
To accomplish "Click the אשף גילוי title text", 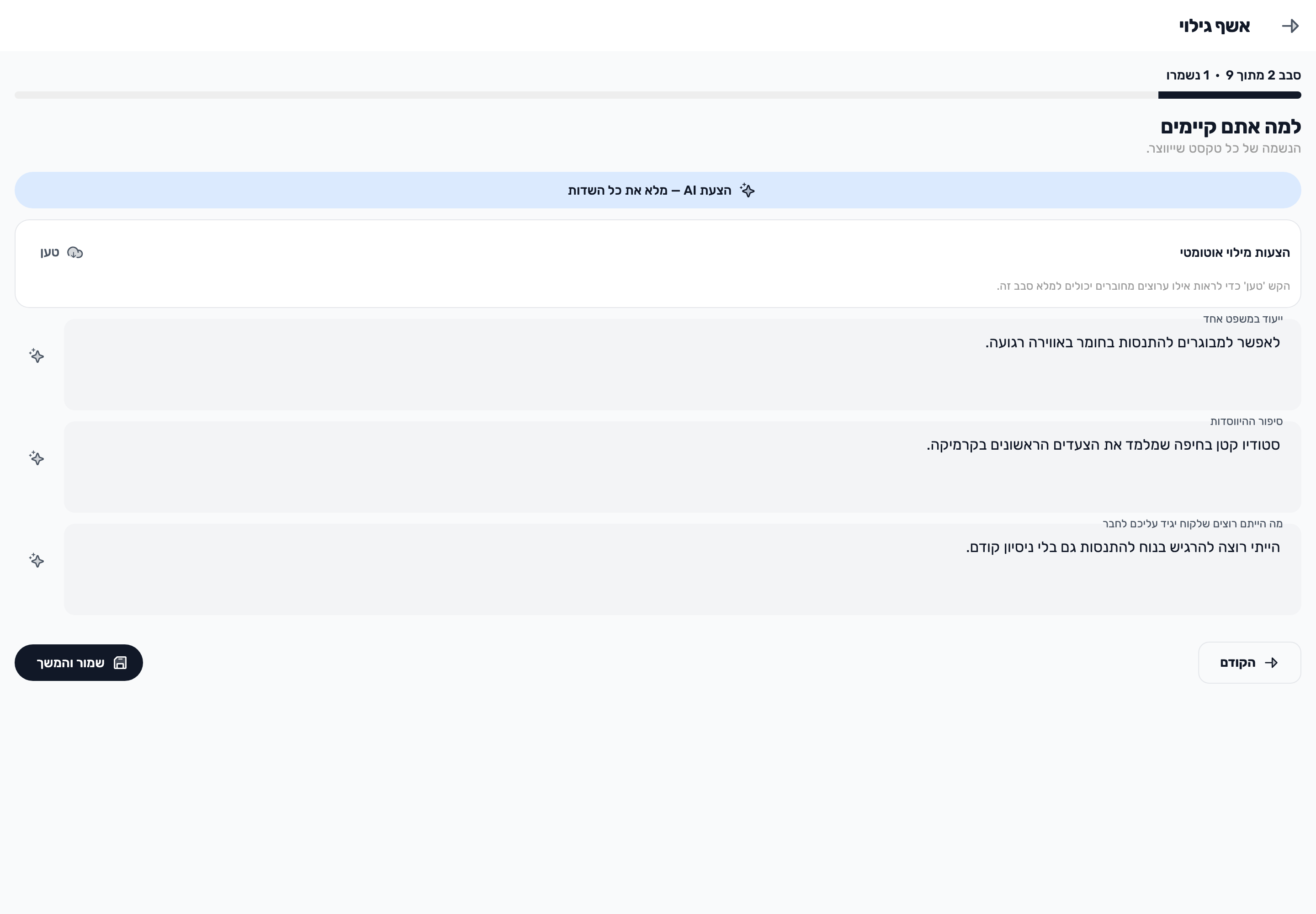I will tap(1214, 26).
